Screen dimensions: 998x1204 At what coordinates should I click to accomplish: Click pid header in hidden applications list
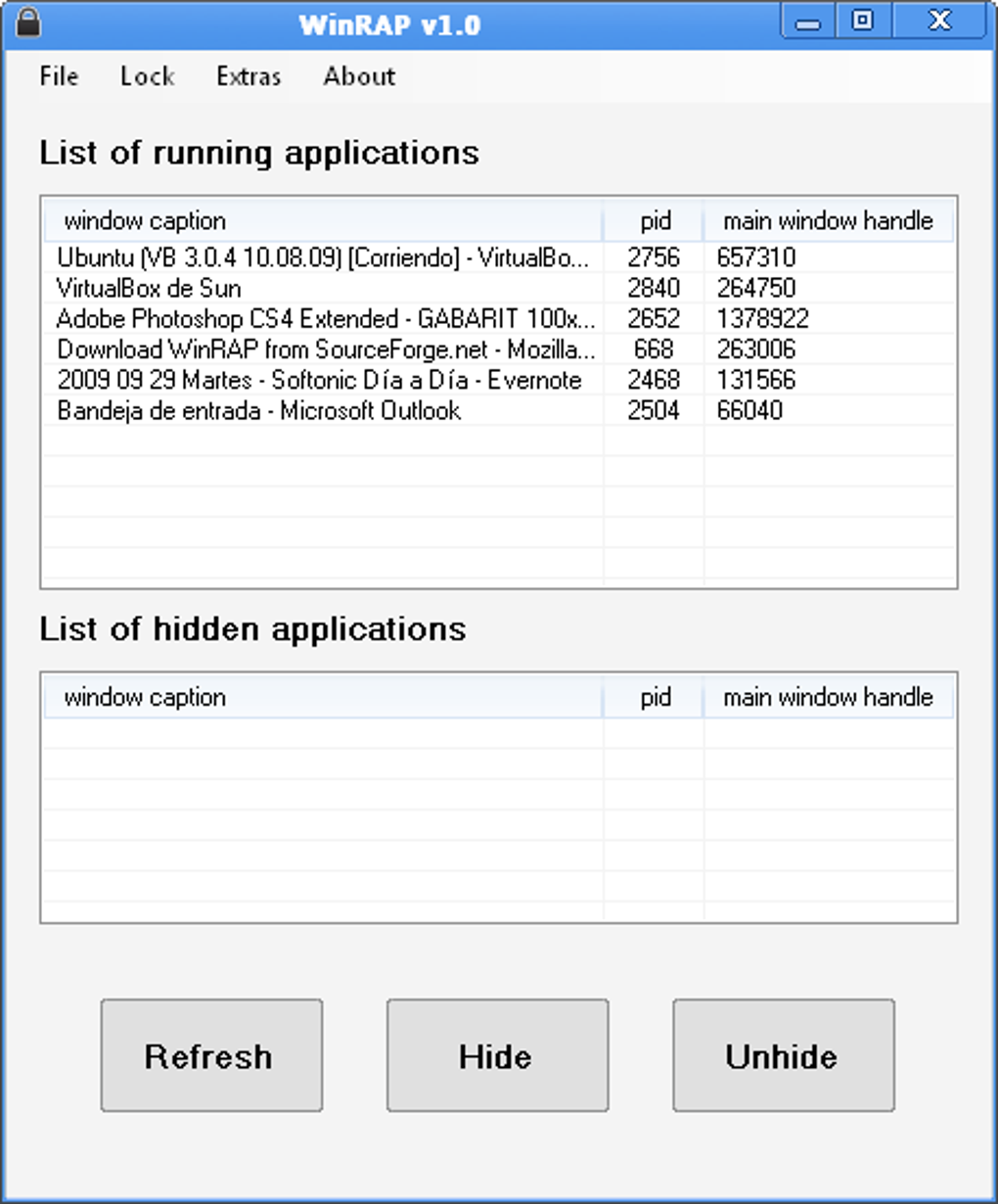click(654, 698)
